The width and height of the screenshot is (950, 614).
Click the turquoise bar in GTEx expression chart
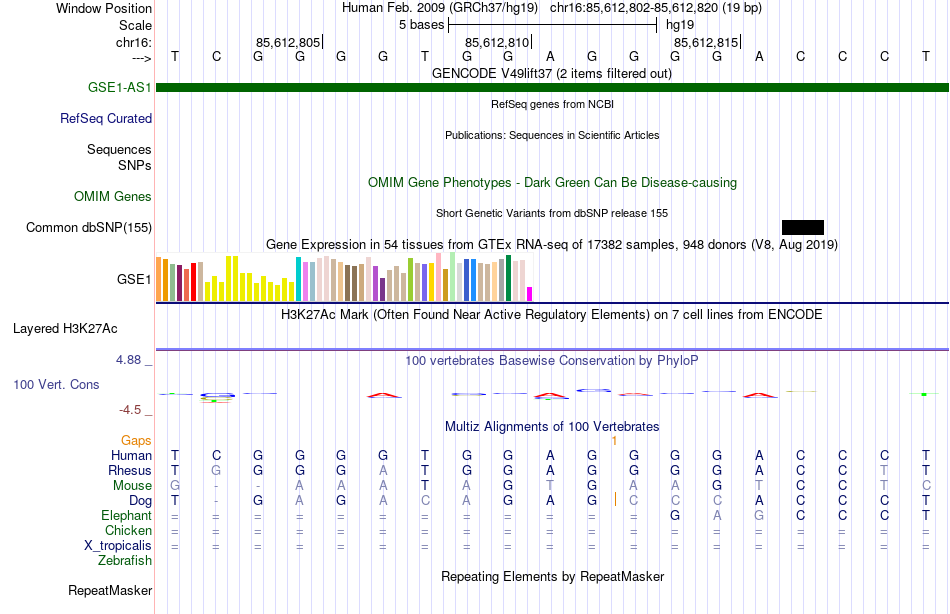tap(298, 279)
